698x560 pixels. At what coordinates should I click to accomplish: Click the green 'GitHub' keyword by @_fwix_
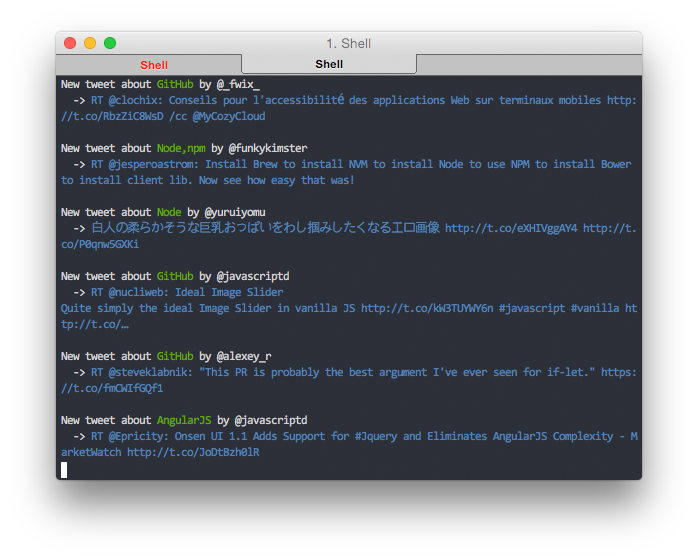175,84
